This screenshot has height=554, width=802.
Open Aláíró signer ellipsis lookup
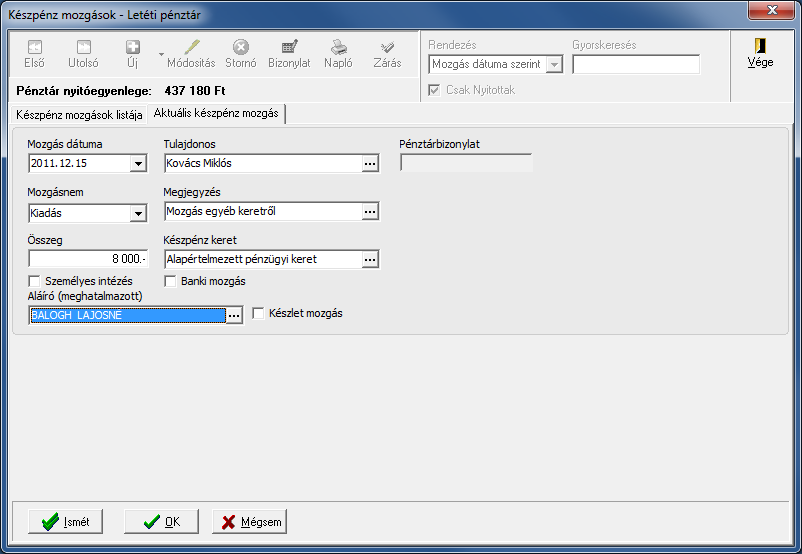[234, 316]
